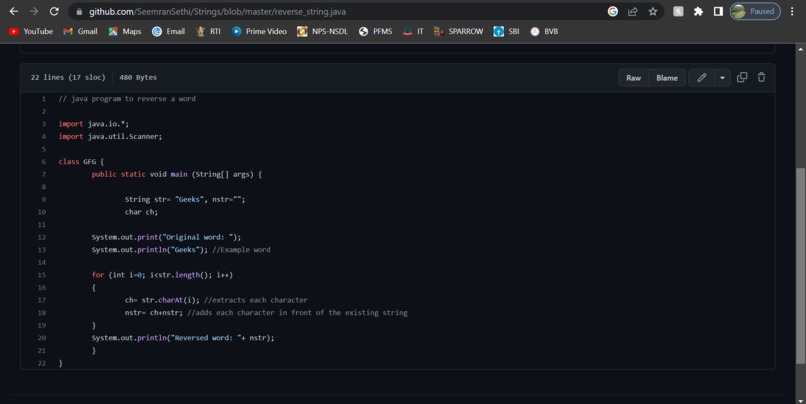Screen dimensions: 806x404
Task: Click the for loop code line
Action: [x=162, y=275]
